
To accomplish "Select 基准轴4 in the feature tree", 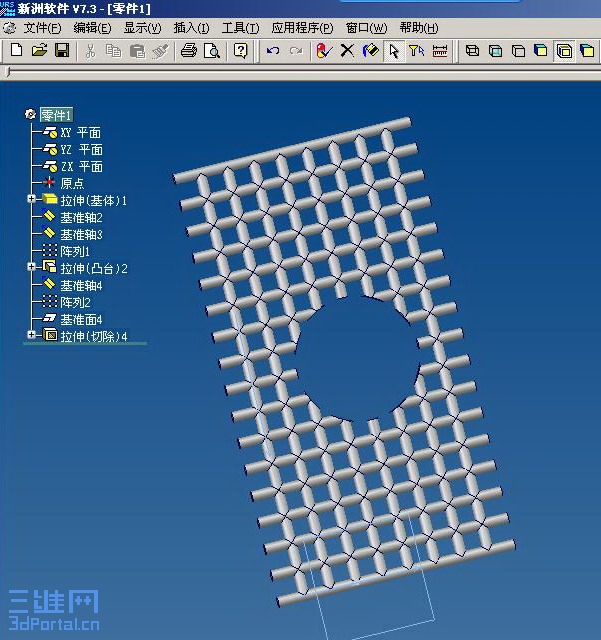I will click(81, 286).
